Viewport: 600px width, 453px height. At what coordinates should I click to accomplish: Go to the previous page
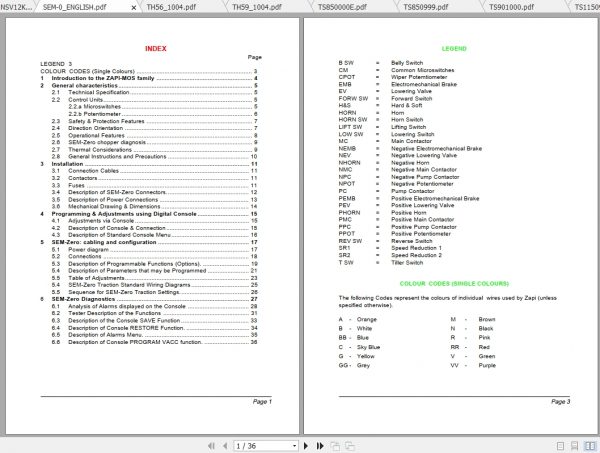[x=225, y=446]
